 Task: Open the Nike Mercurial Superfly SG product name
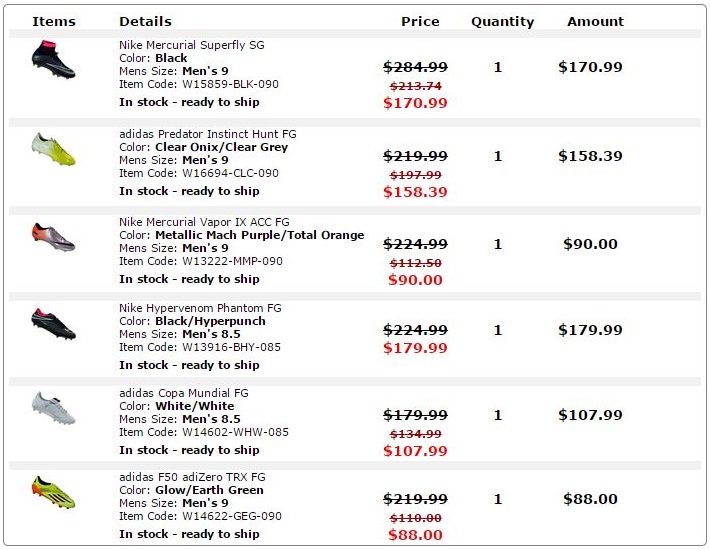[191, 45]
